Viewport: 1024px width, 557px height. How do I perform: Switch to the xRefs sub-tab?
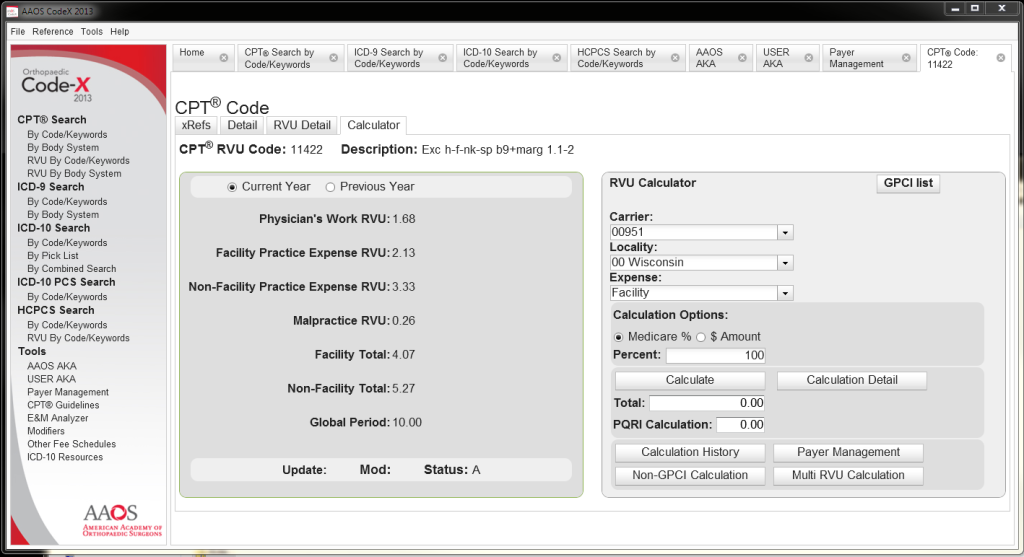pos(196,125)
